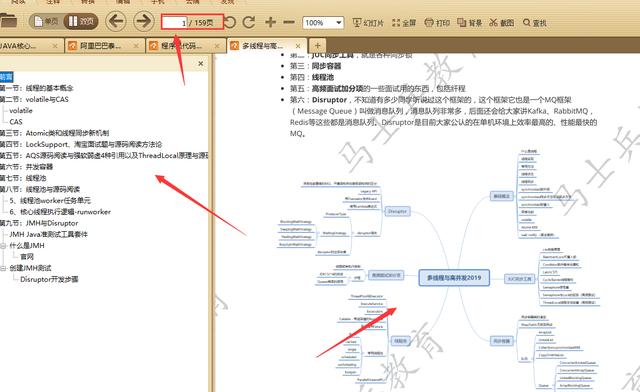Open bookmark 第九节：JMH与Disruptor
This screenshot has width=640, height=392.
coord(39,223)
